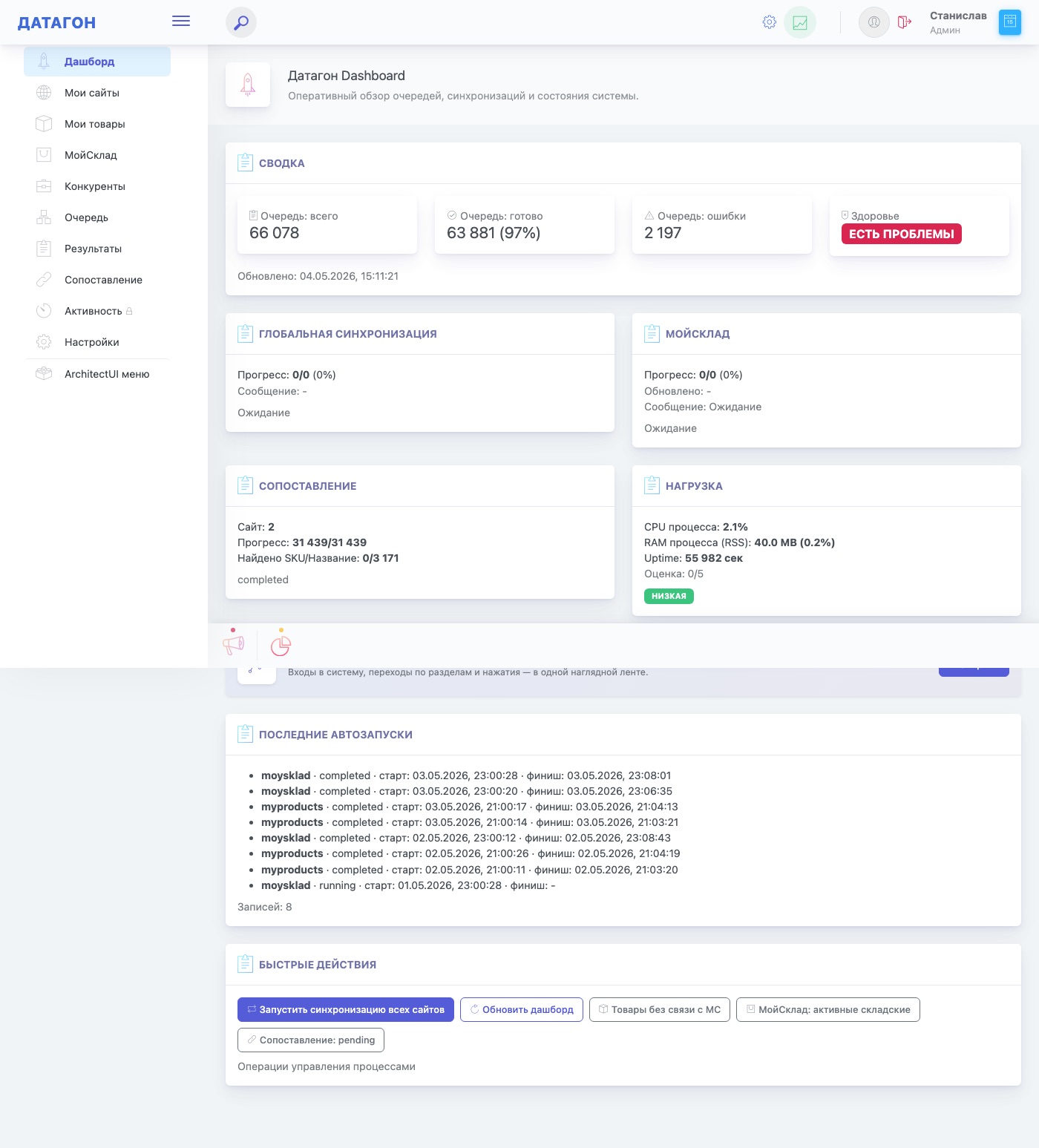Open the blue calendar icon
1039x1148 pixels.
point(1010,22)
